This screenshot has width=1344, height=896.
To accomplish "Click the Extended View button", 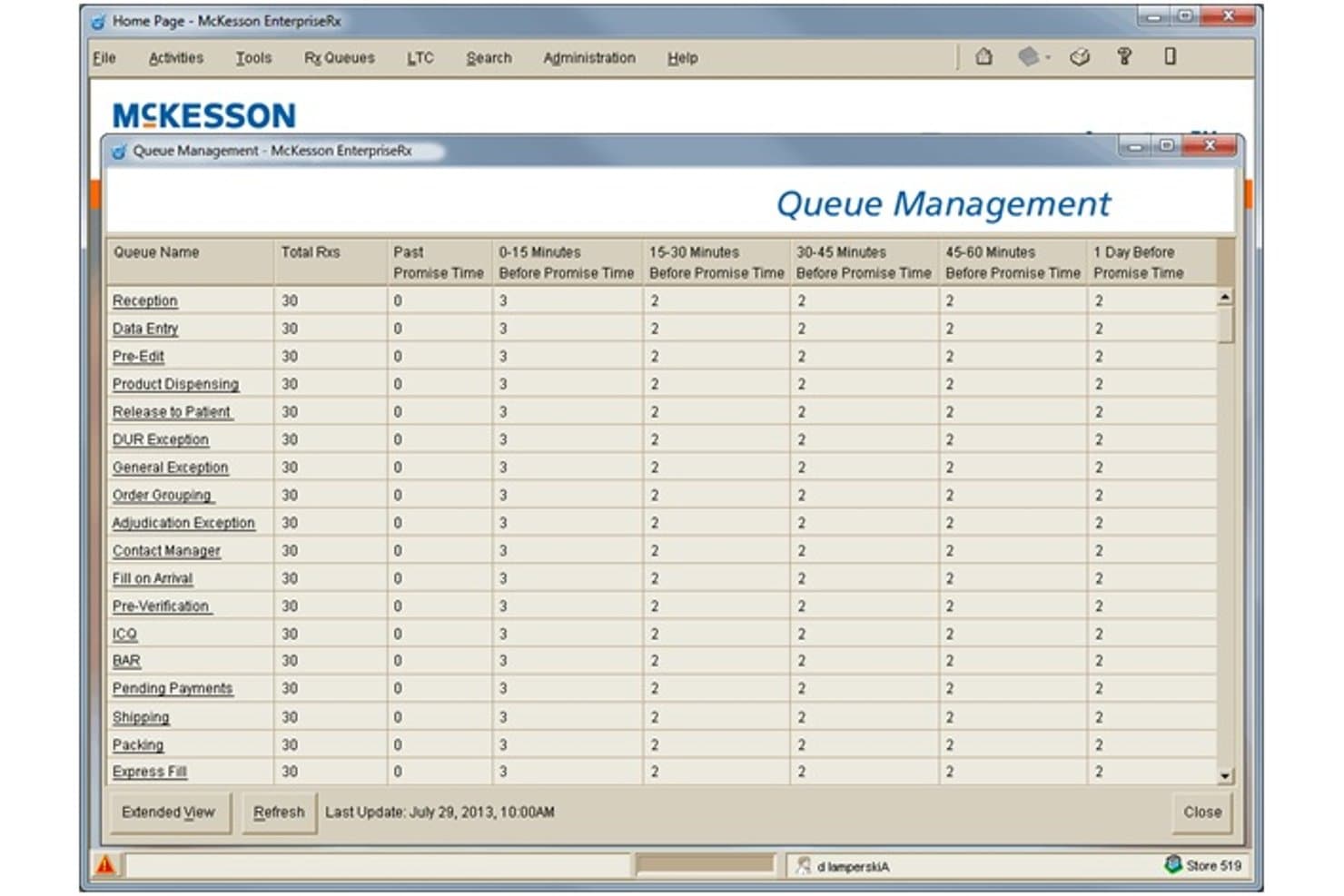I will pos(169,812).
